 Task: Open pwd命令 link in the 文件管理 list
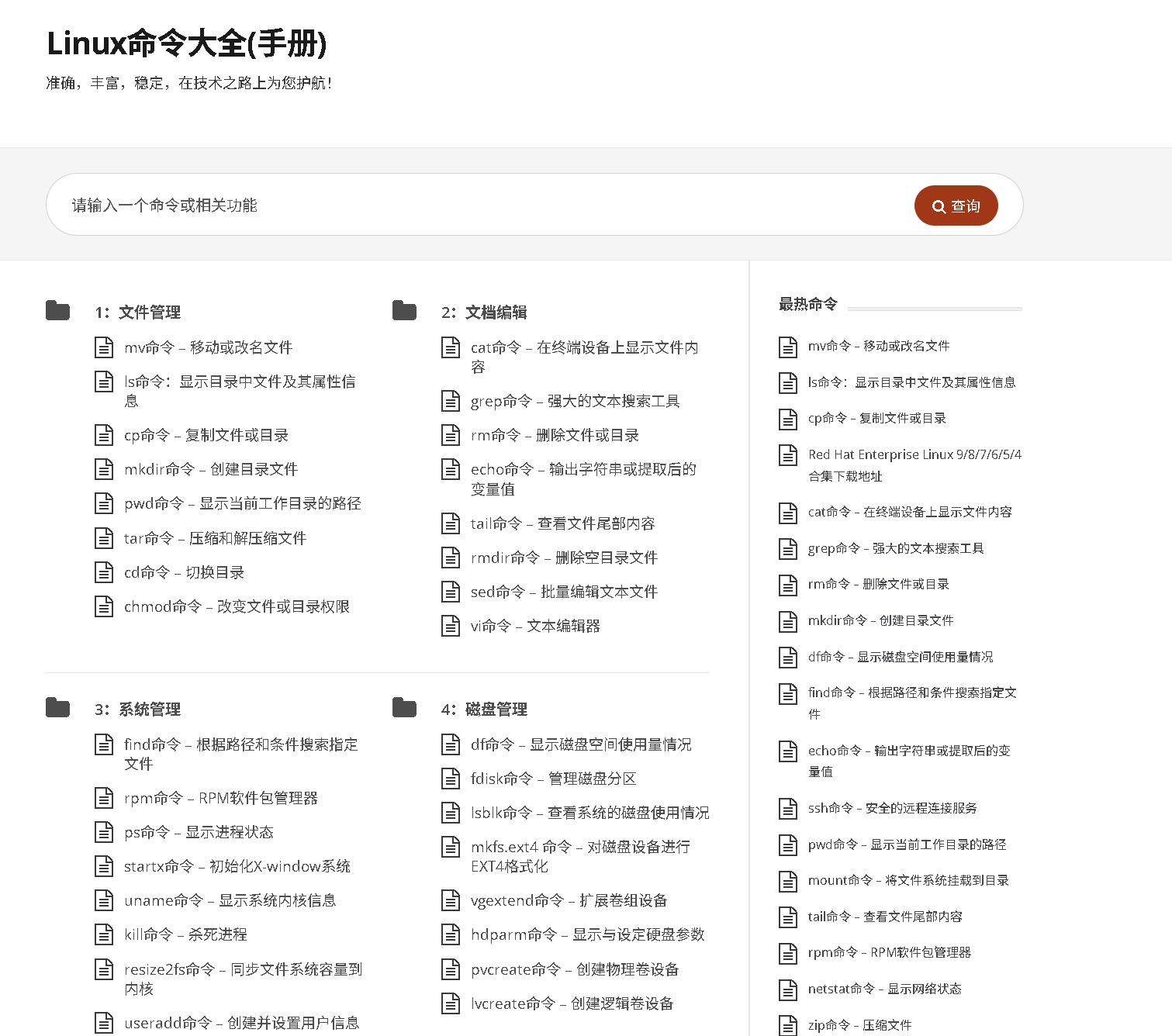click(243, 503)
